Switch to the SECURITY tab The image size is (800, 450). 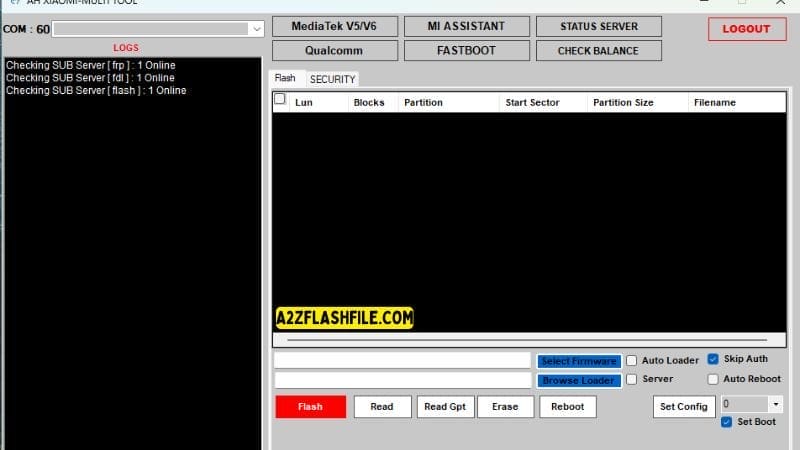point(333,79)
